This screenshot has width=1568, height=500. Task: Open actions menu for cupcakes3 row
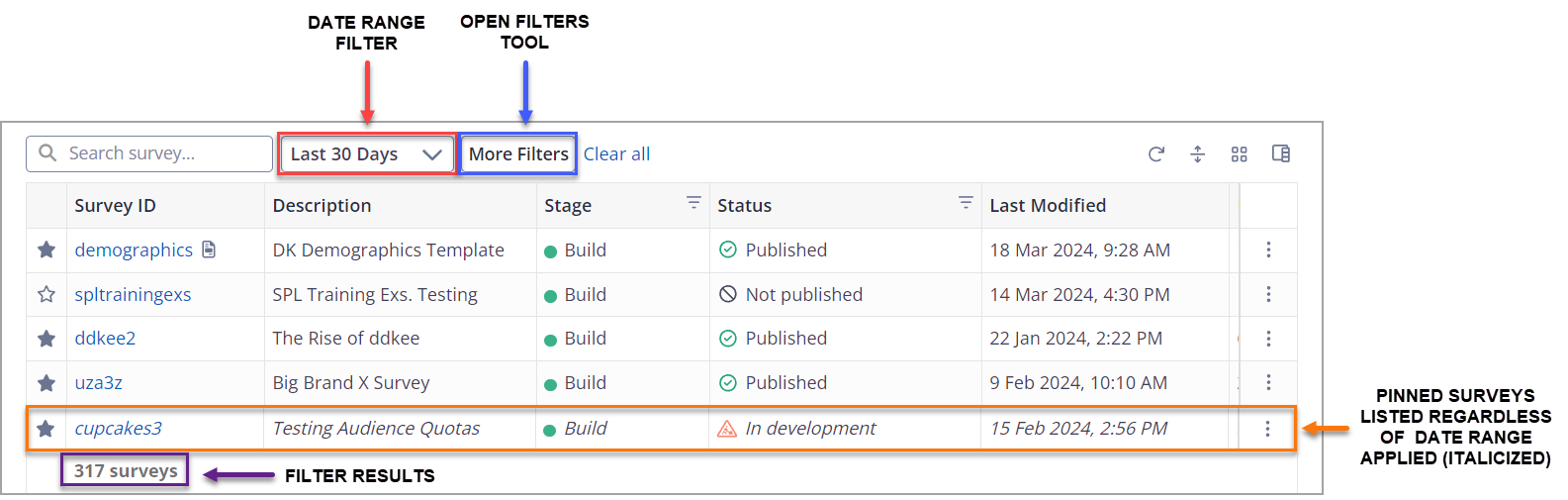click(1267, 429)
